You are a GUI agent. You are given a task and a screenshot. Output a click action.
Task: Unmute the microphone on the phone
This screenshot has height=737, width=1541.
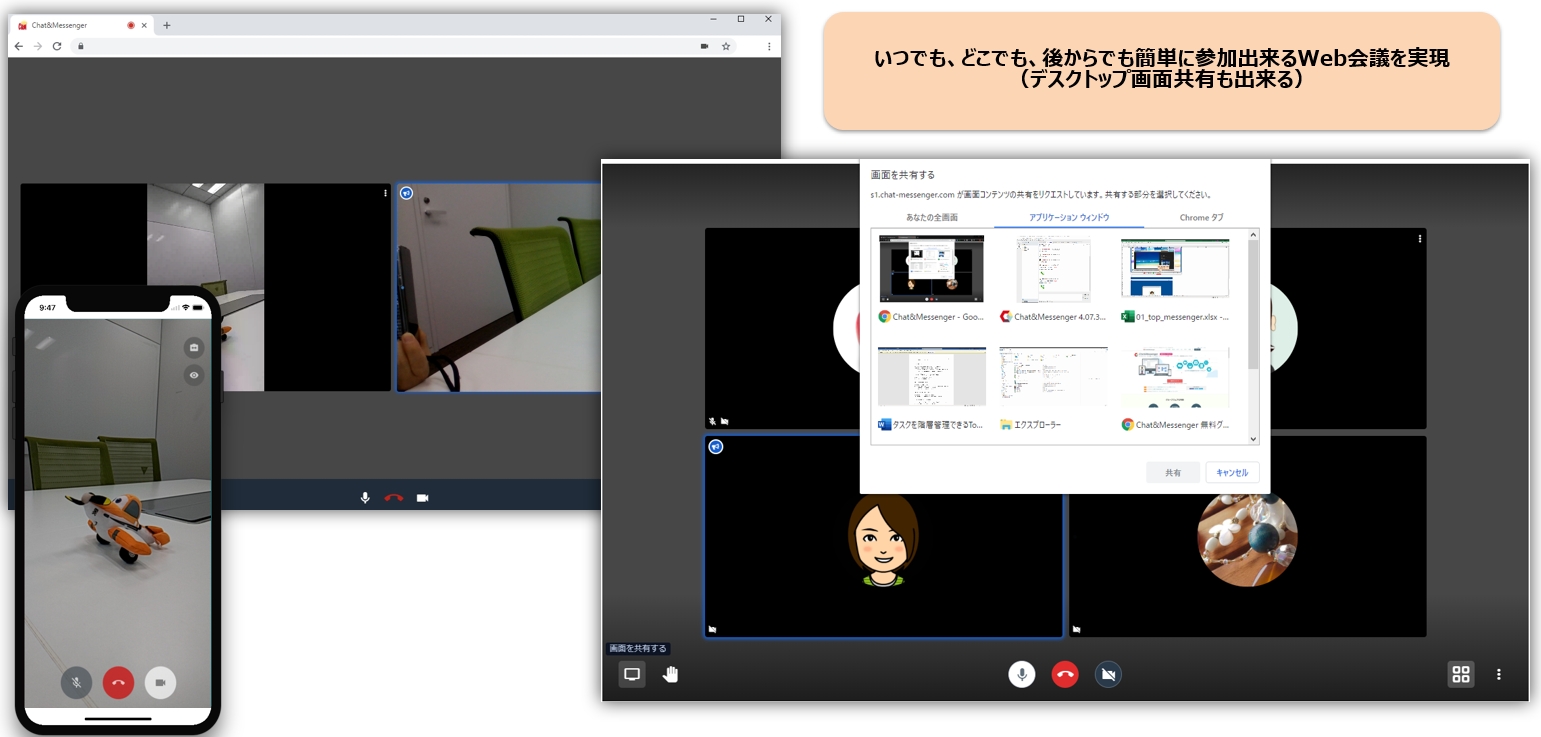point(76,683)
